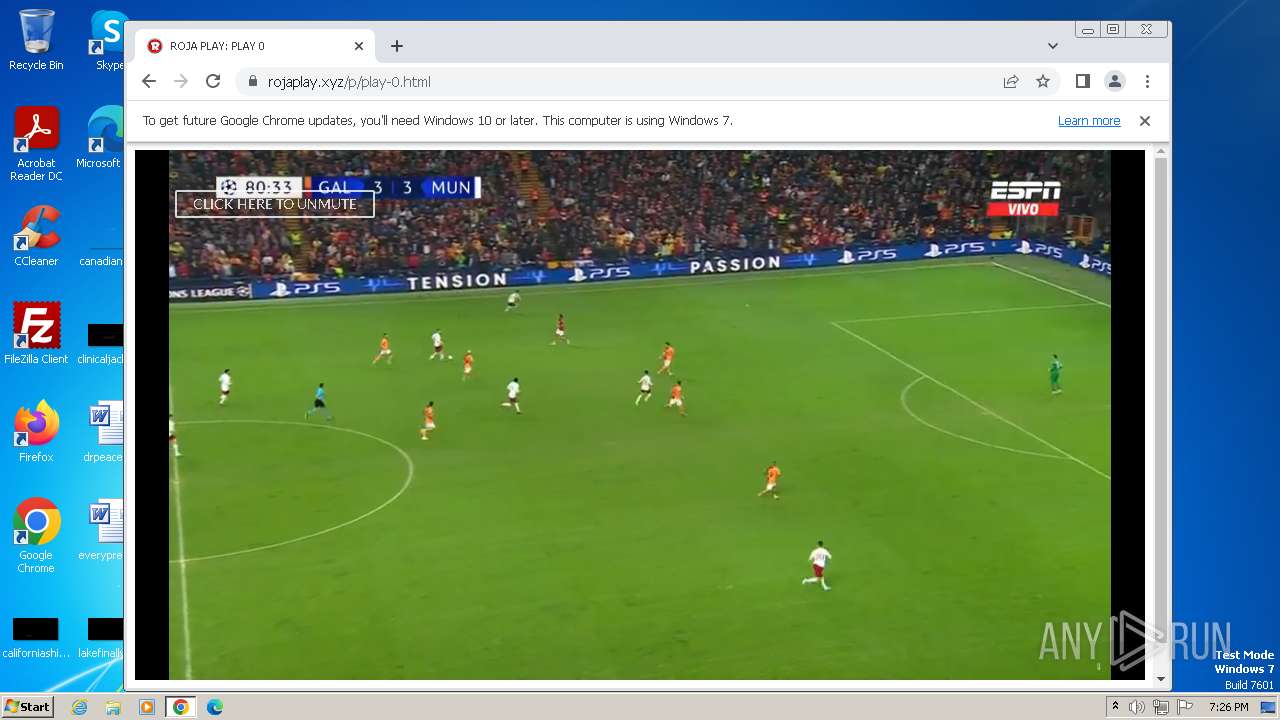Click the soccer video stream
This screenshot has height=720, width=1280.
(640, 415)
